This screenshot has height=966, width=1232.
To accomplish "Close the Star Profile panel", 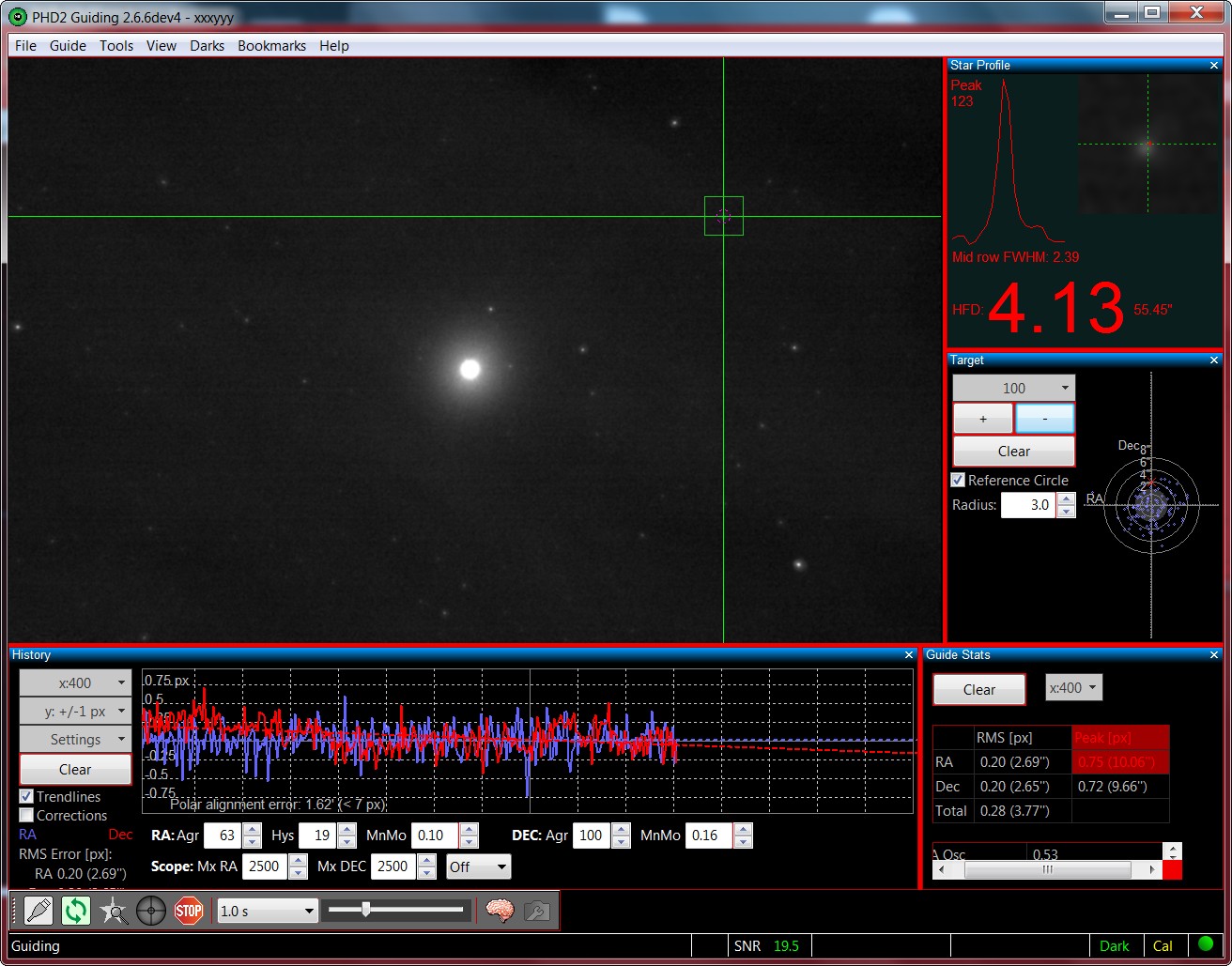I will point(1214,66).
